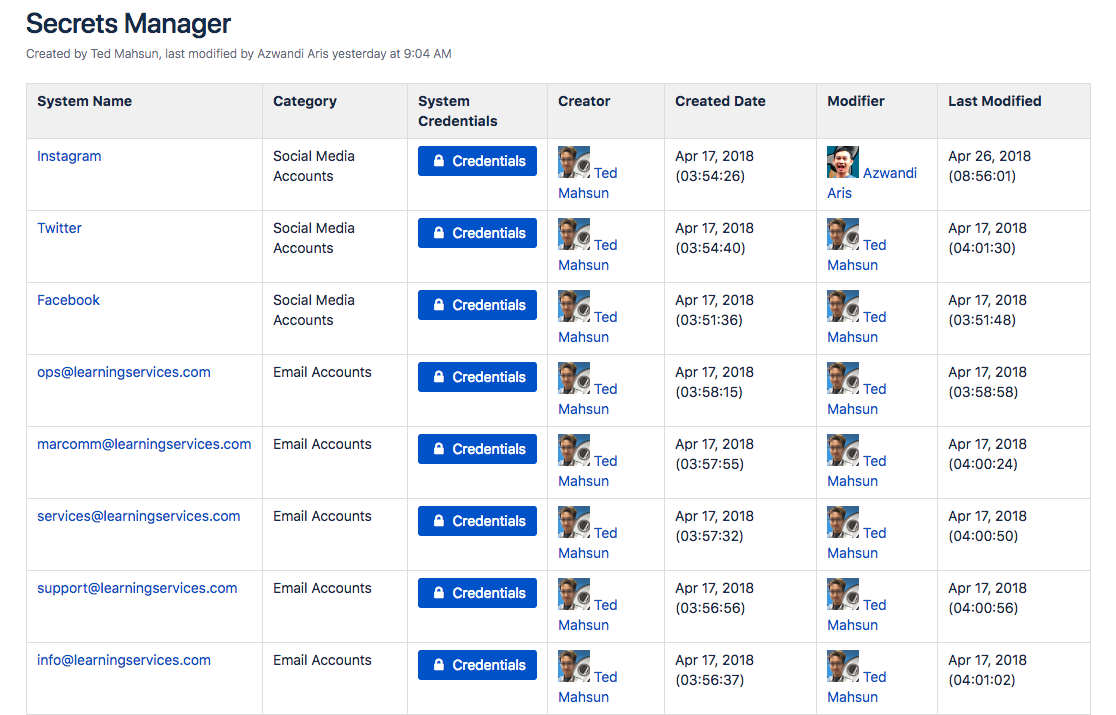Image resolution: width=1116 pixels, height=715 pixels.
Task: Show credentials for marcomm@learningservices.com
Action: point(478,448)
